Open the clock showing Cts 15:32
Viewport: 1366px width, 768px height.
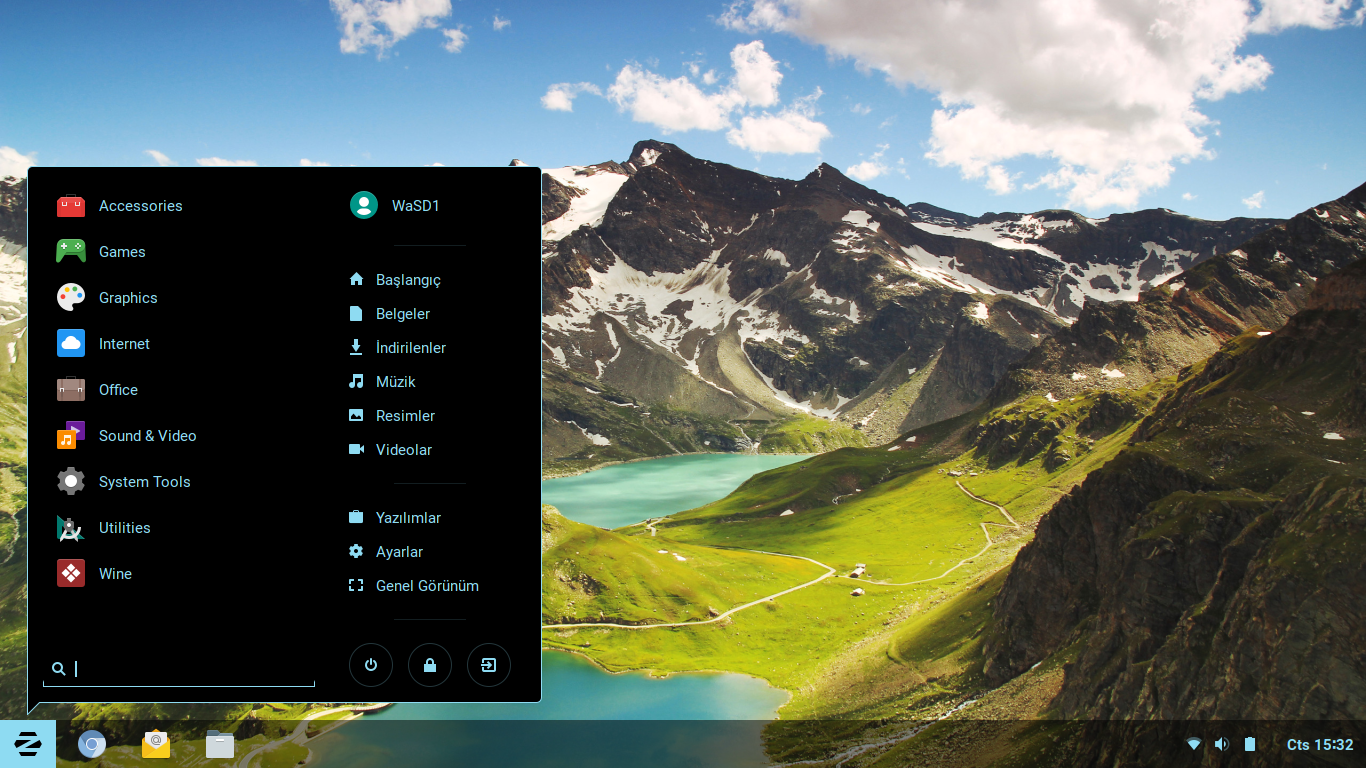pyautogui.click(x=1320, y=745)
